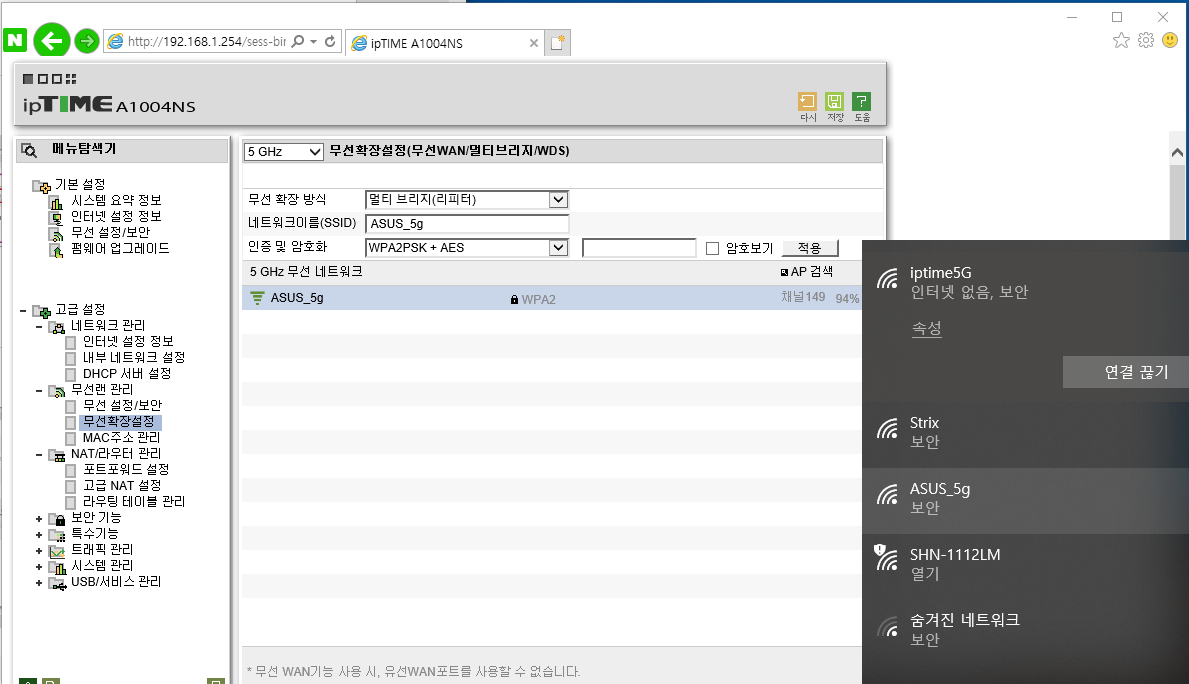Image resolution: width=1189 pixels, height=684 pixels.
Task: Open 인증 및 암호화 dropdown
Action: [x=466, y=247]
